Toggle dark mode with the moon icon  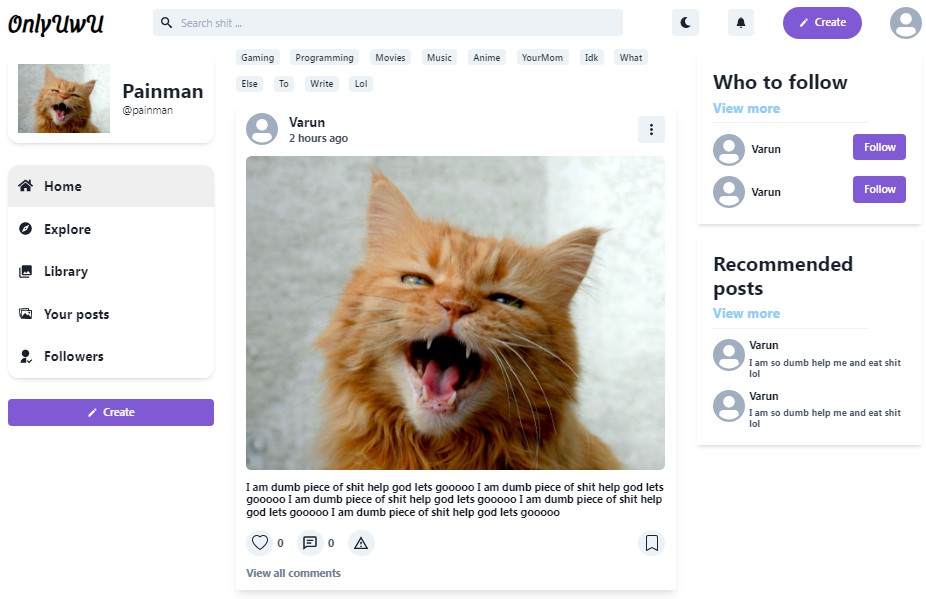(x=684, y=23)
